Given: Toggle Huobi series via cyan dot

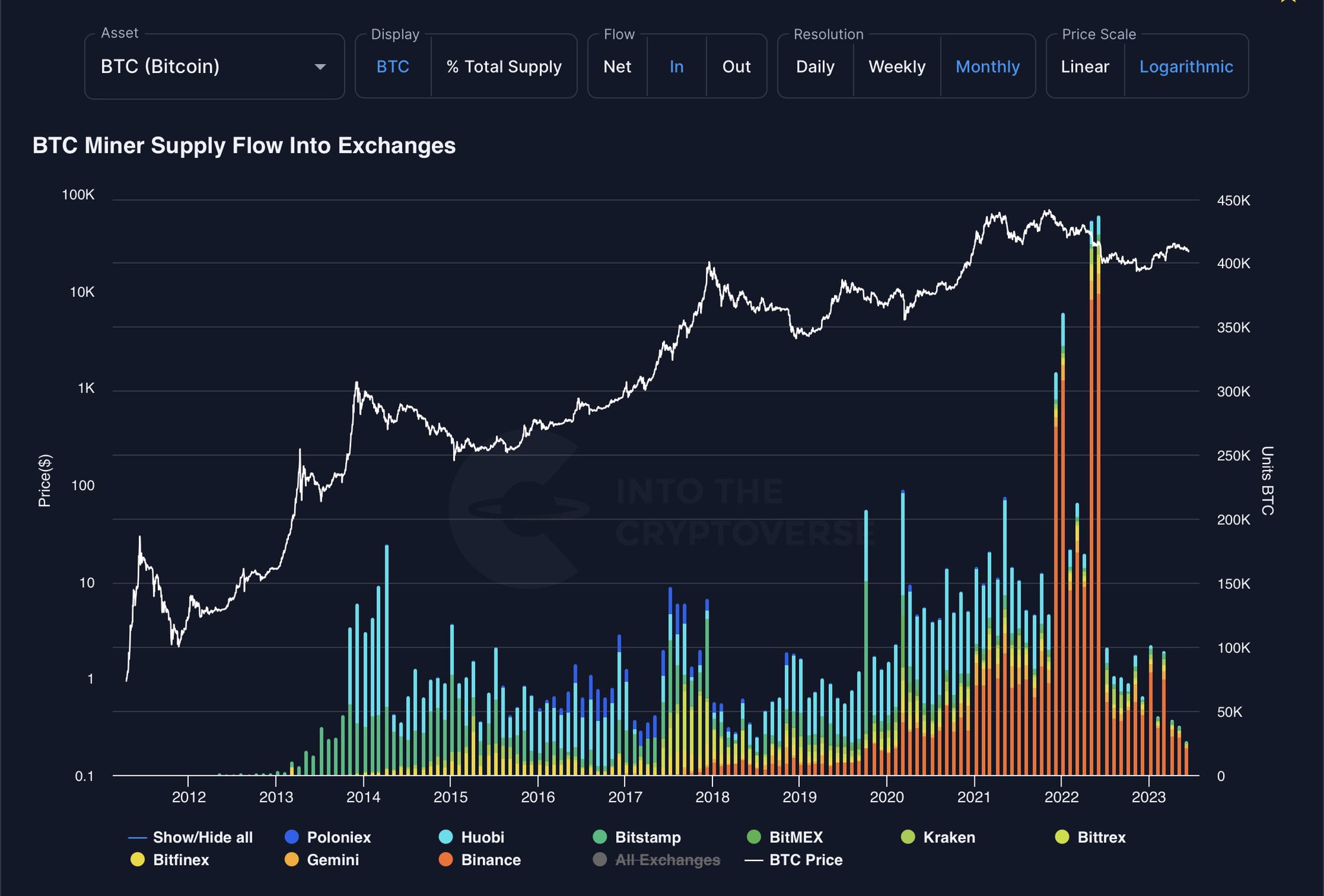Looking at the screenshot, I should [445, 837].
